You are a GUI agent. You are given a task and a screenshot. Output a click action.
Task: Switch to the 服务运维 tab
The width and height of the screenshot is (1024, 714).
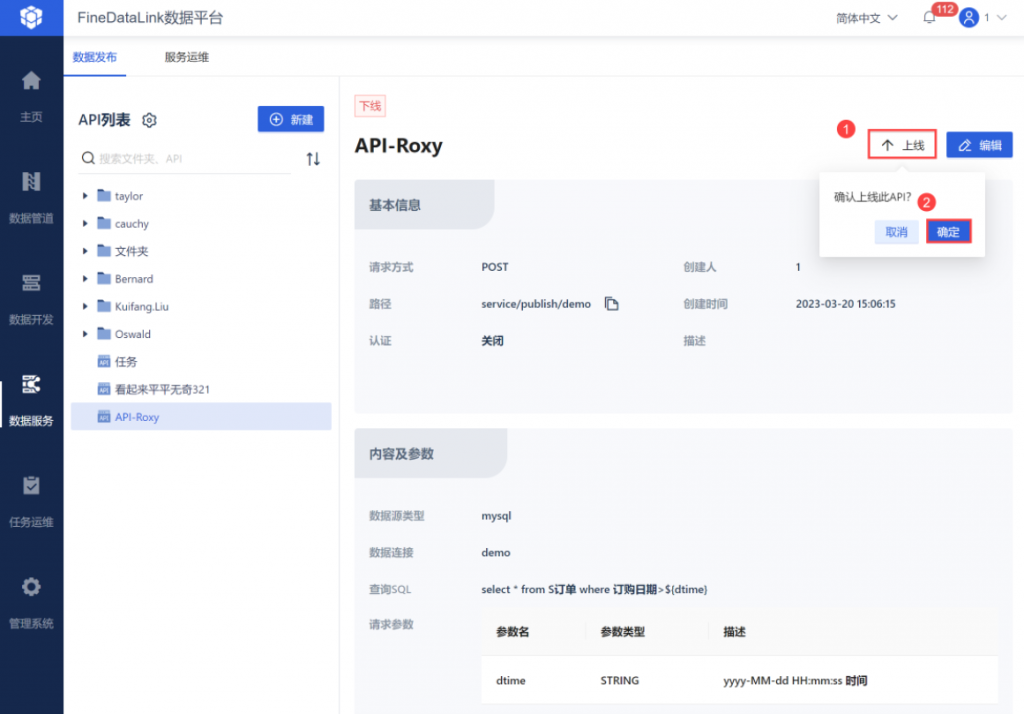tap(187, 57)
